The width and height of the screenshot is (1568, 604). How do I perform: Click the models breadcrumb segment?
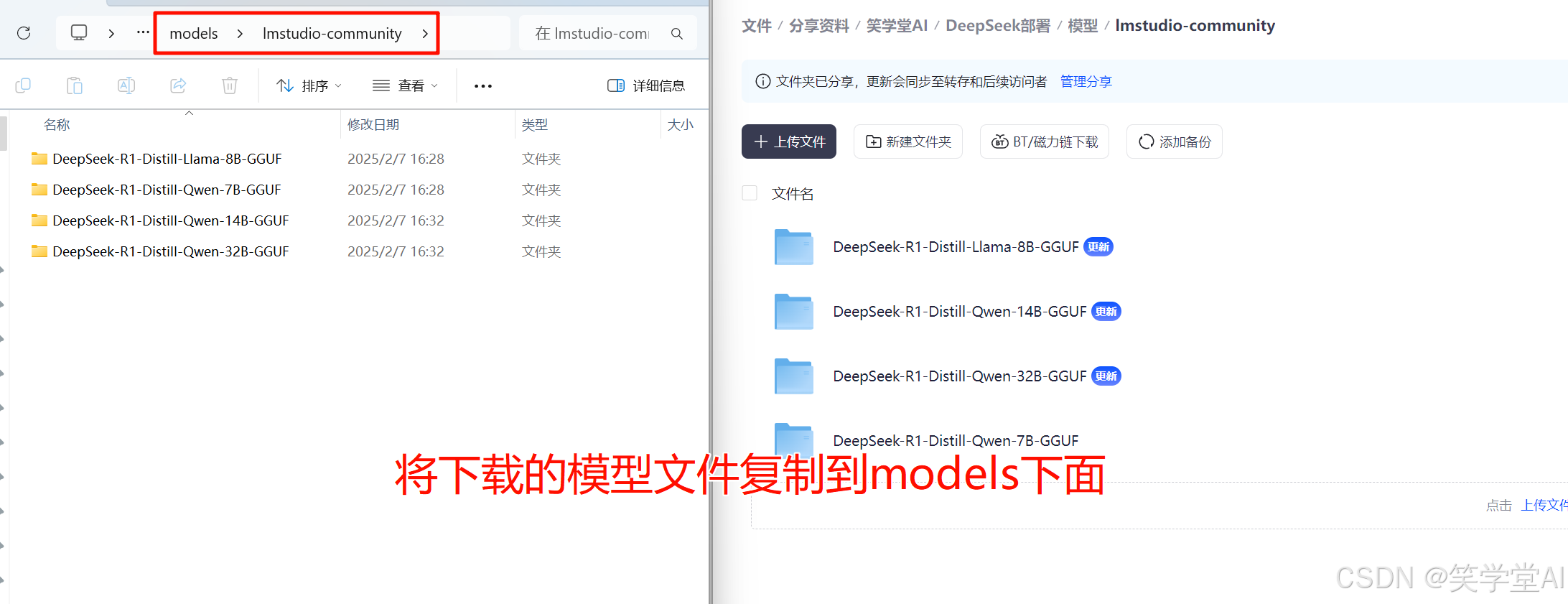pyautogui.click(x=194, y=34)
